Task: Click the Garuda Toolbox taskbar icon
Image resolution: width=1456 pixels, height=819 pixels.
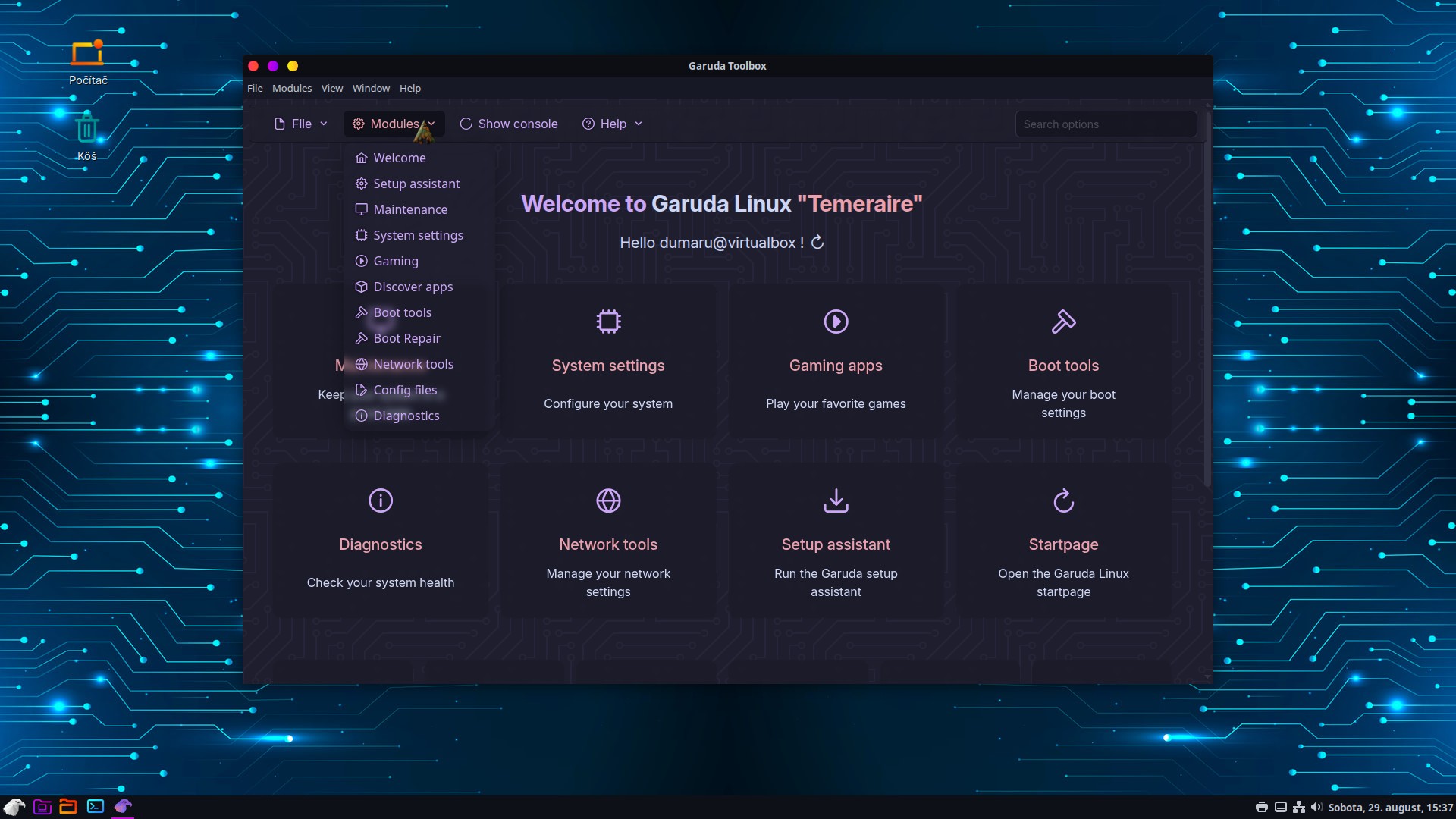Action: point(123,807)
